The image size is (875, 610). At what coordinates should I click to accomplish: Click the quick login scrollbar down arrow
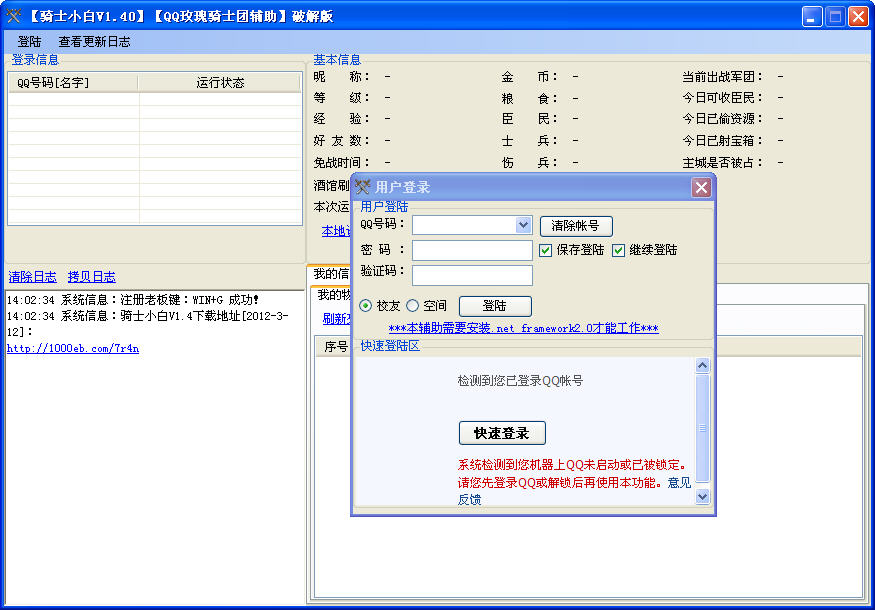click(x=703, y=496)
